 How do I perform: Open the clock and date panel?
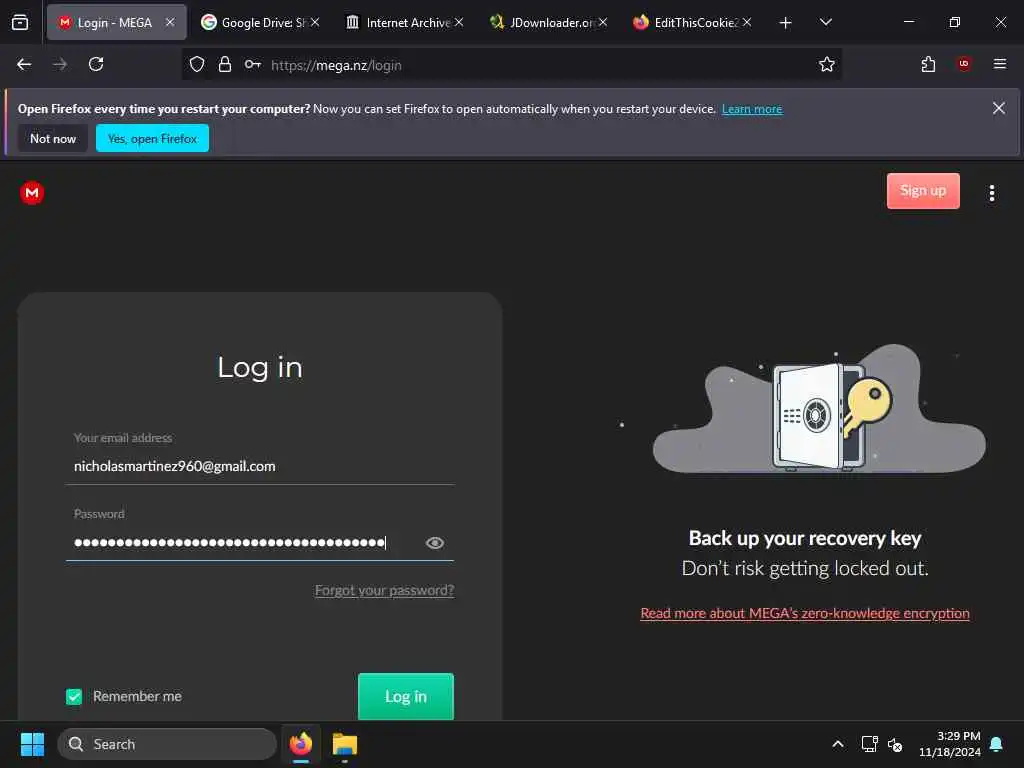coord(950,744)
